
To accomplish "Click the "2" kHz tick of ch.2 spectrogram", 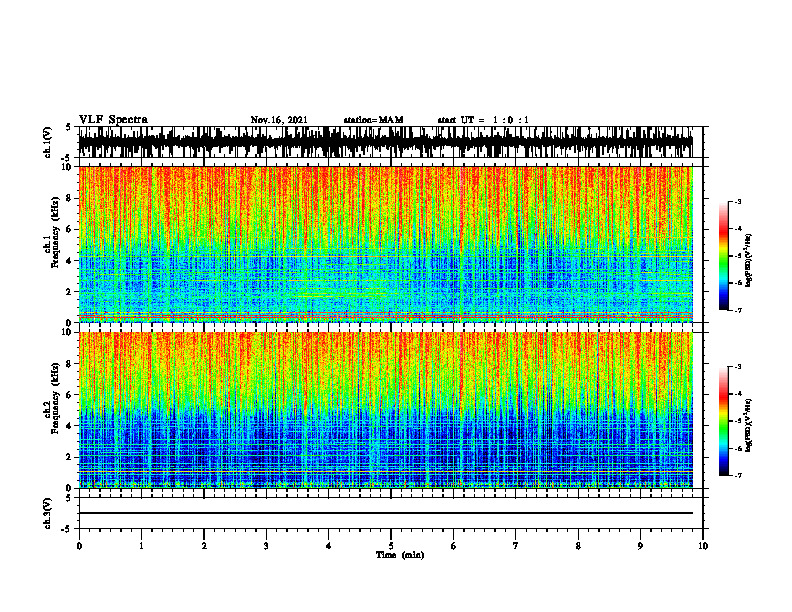I will [x=70, y=457].
